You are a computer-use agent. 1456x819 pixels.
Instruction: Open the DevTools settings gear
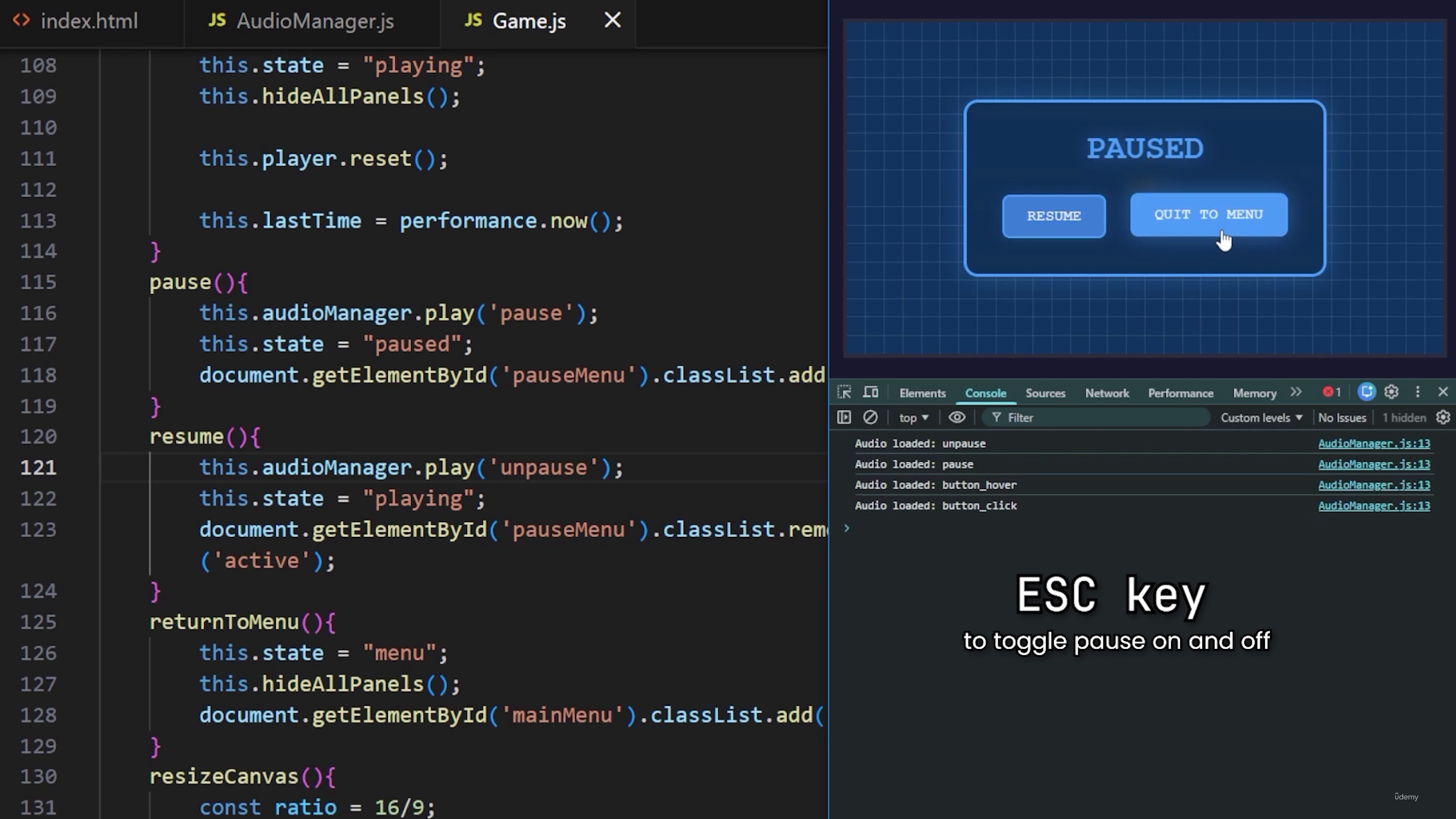coord(1391,392)
